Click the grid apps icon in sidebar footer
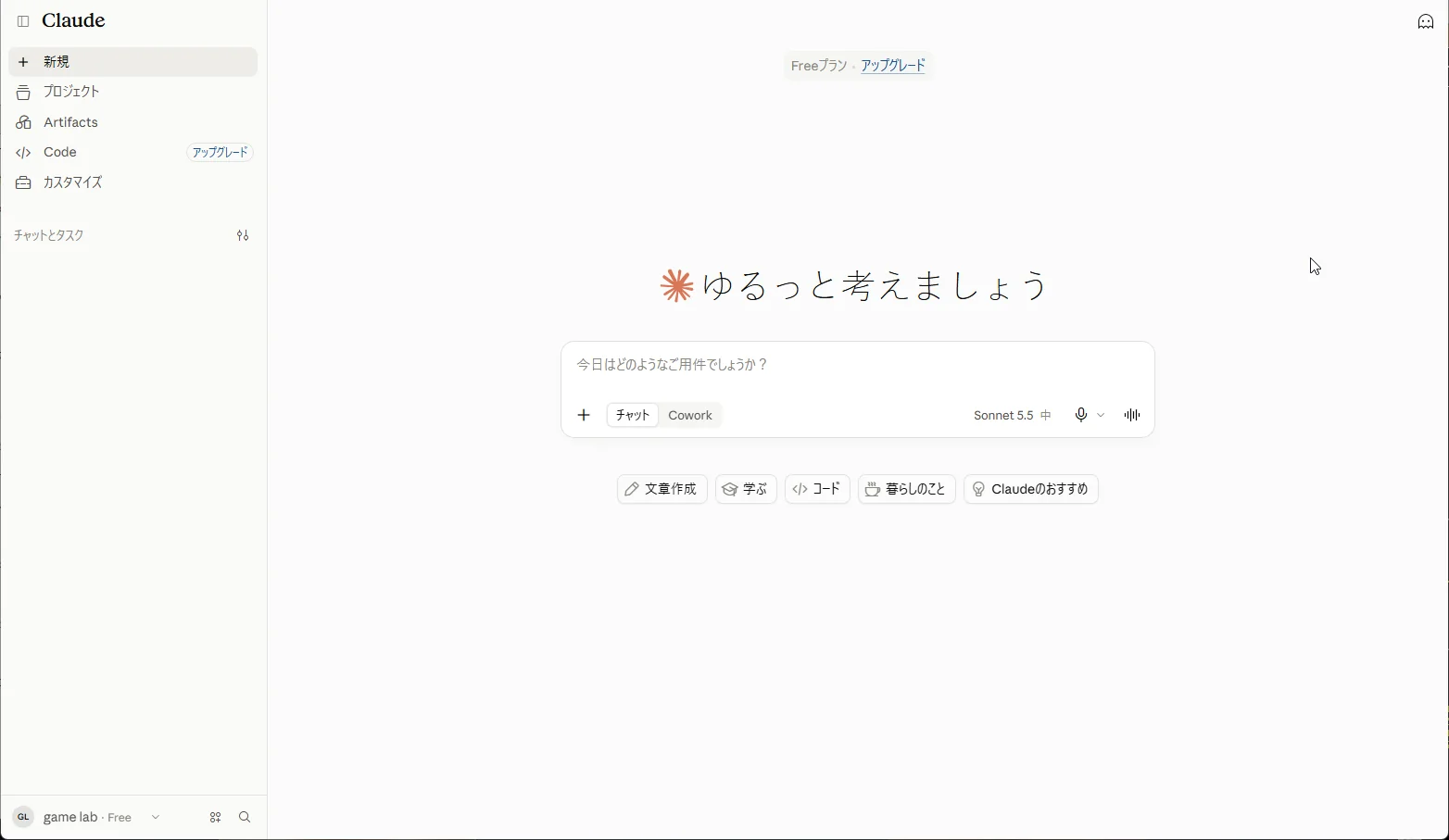1449x840 pixels. [x=215, y=817]
